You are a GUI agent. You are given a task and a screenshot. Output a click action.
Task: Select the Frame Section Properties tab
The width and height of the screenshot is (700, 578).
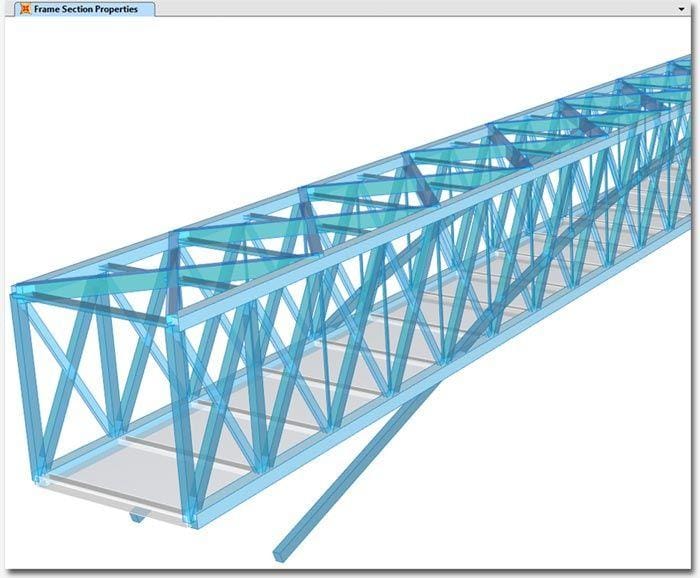click(85, 9)
